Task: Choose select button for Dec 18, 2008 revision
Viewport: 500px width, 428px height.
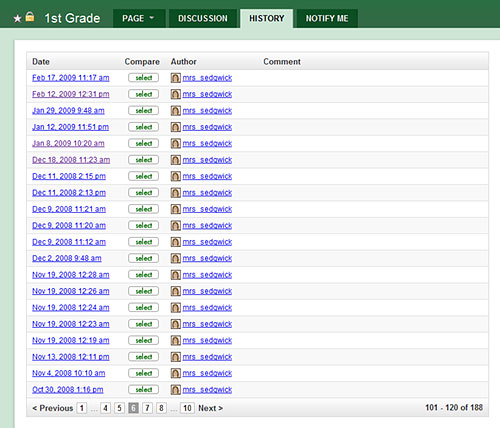Action: point(143,160)
